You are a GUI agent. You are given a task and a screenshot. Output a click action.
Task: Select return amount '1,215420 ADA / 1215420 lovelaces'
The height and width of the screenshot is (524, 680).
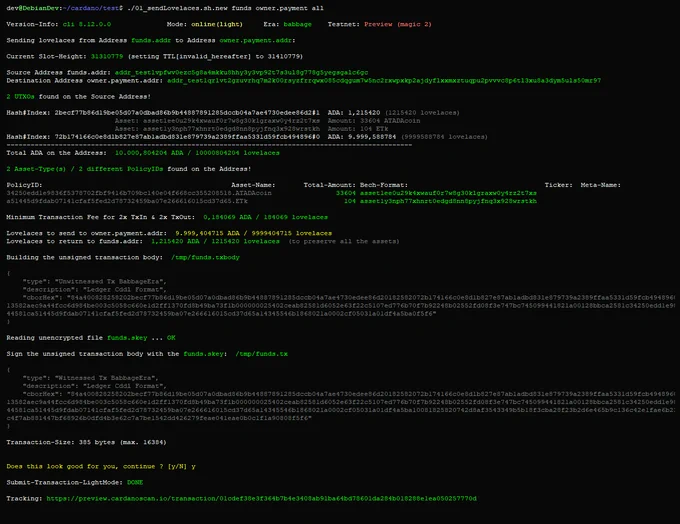pos(216,242)
